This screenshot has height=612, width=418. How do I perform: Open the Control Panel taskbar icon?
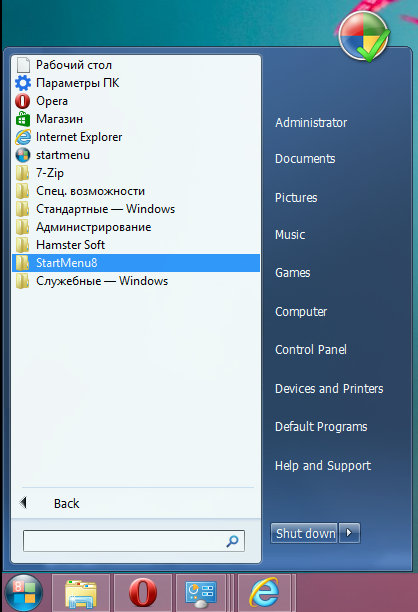click(x=201, y=592)
